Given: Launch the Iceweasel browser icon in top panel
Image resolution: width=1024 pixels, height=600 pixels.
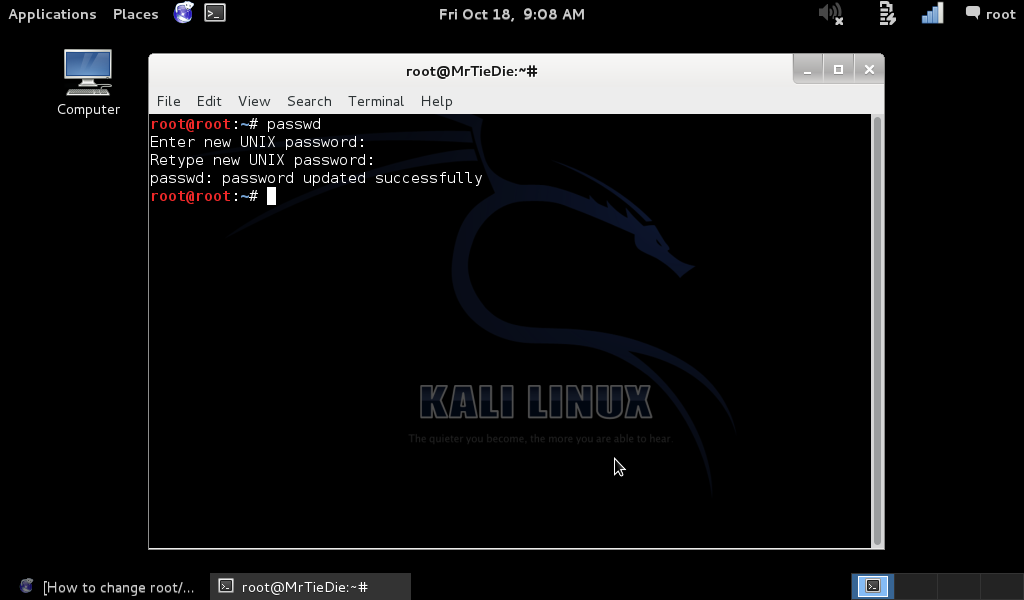Looking at the screenshot, I should pos(184,12).
